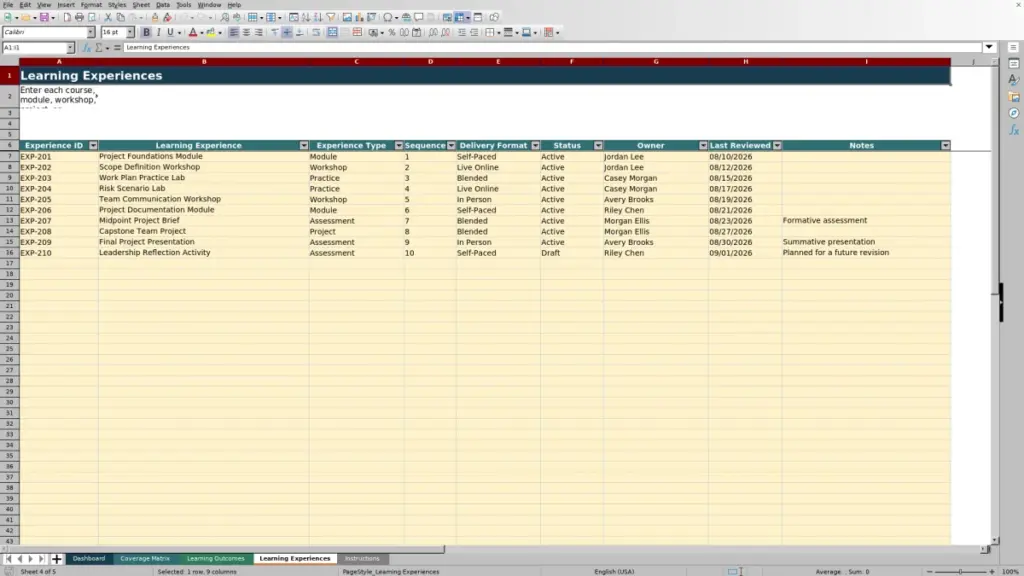
Task: Center cell text horizontally
Action: [x=246, y=33]
